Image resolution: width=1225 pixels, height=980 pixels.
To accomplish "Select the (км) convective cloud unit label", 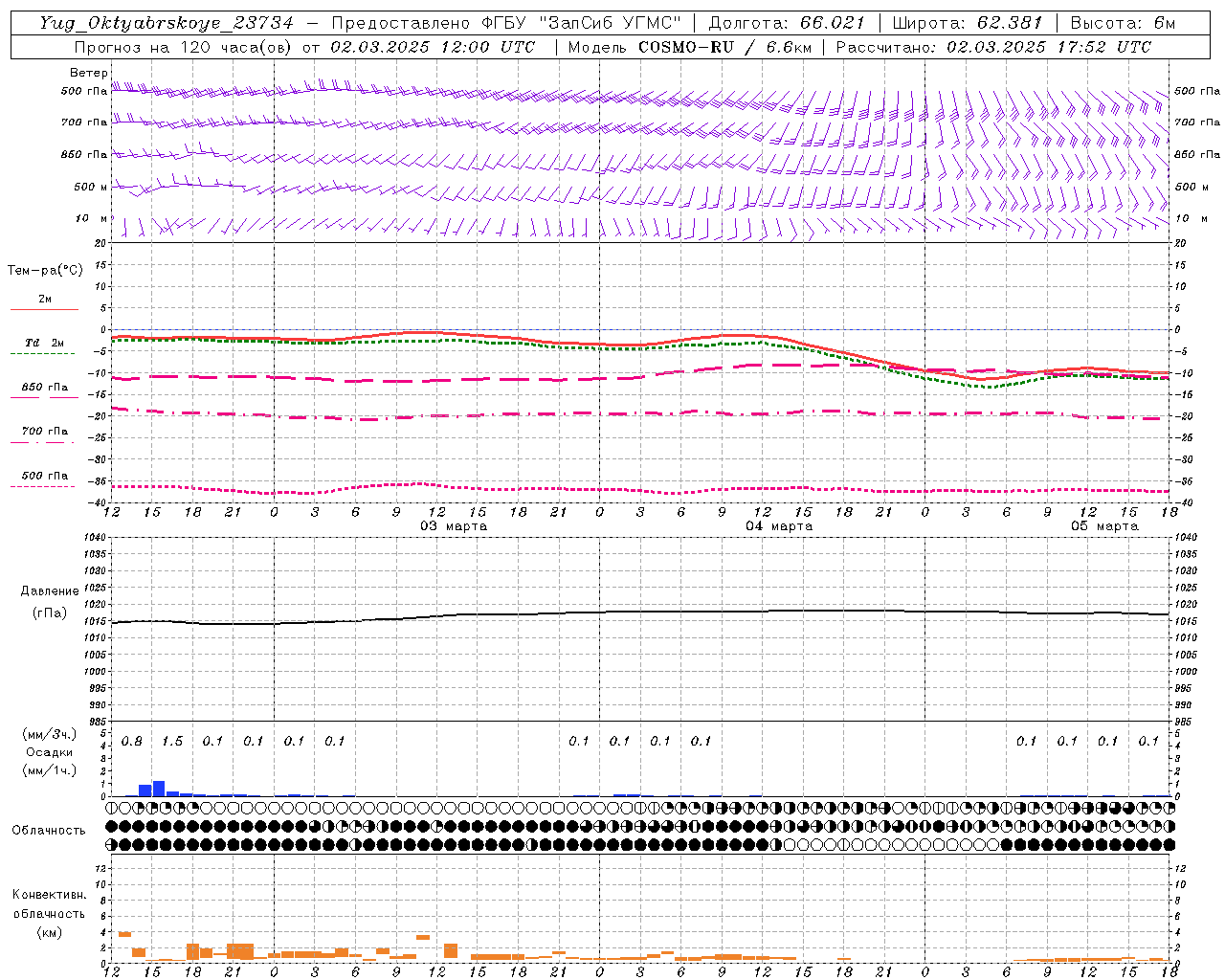I will coord(50,932).
